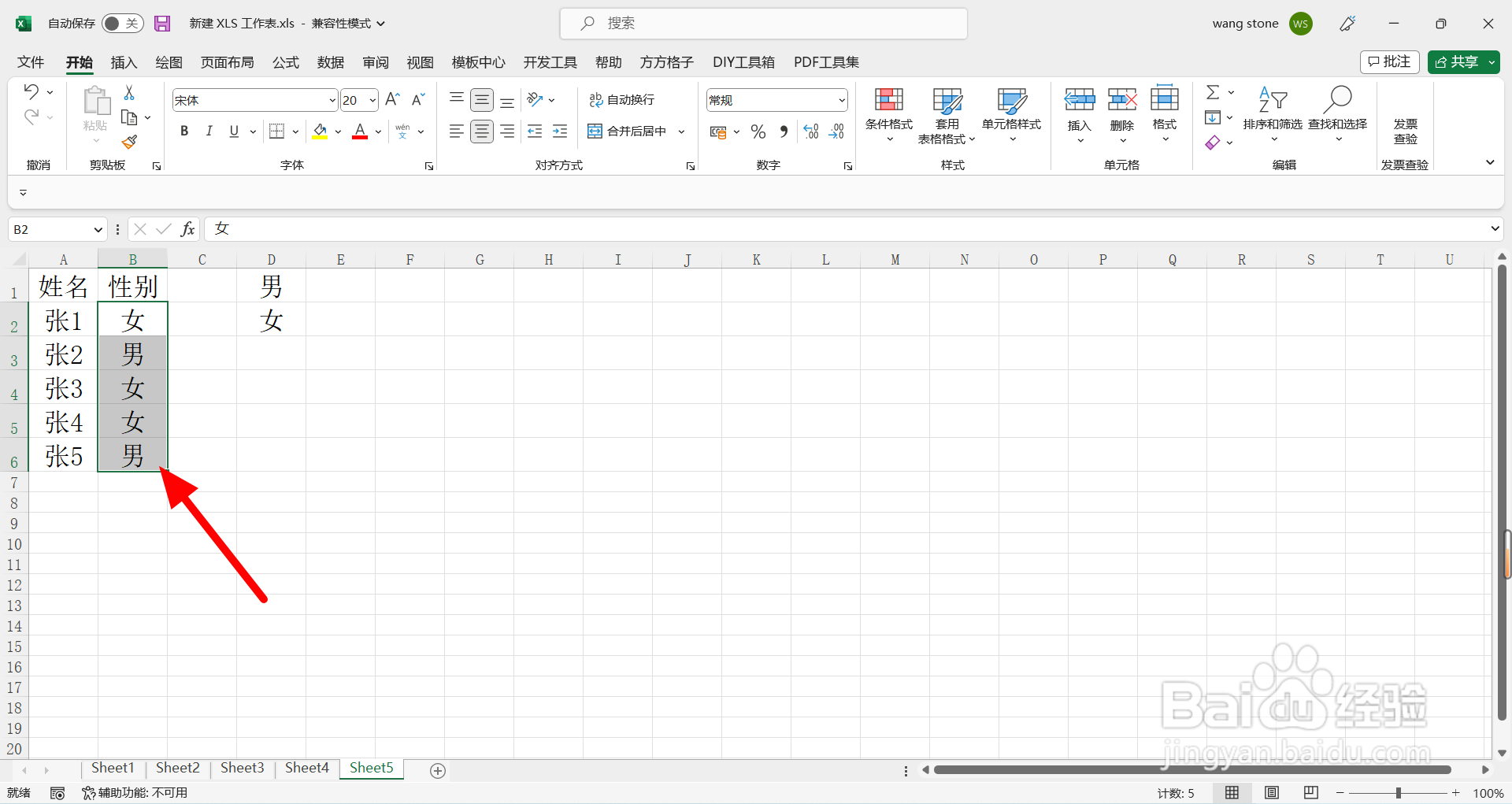
Task: Click the Save icon in title bar
Action: point(162,24)
